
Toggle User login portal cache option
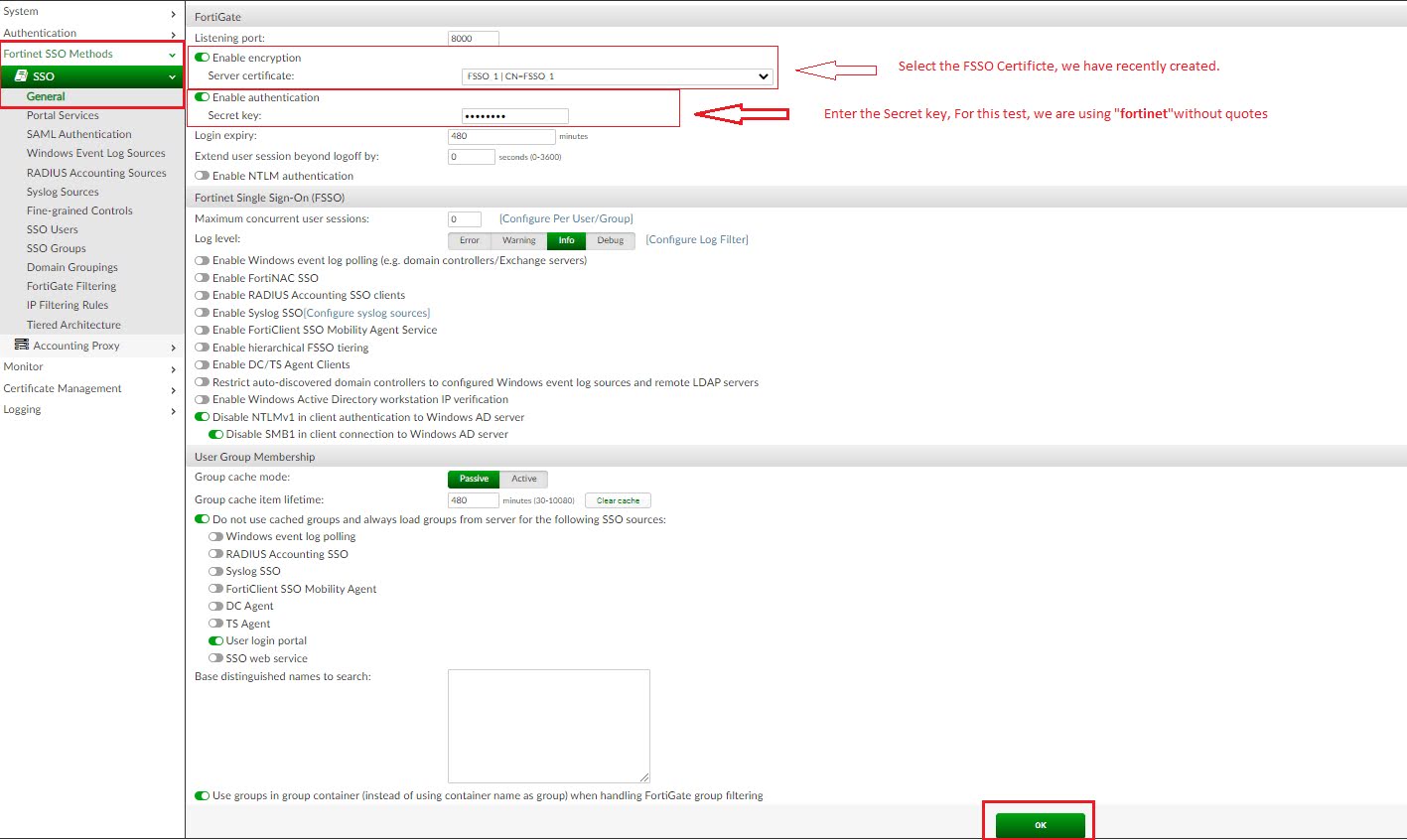[x=215, y=640]
